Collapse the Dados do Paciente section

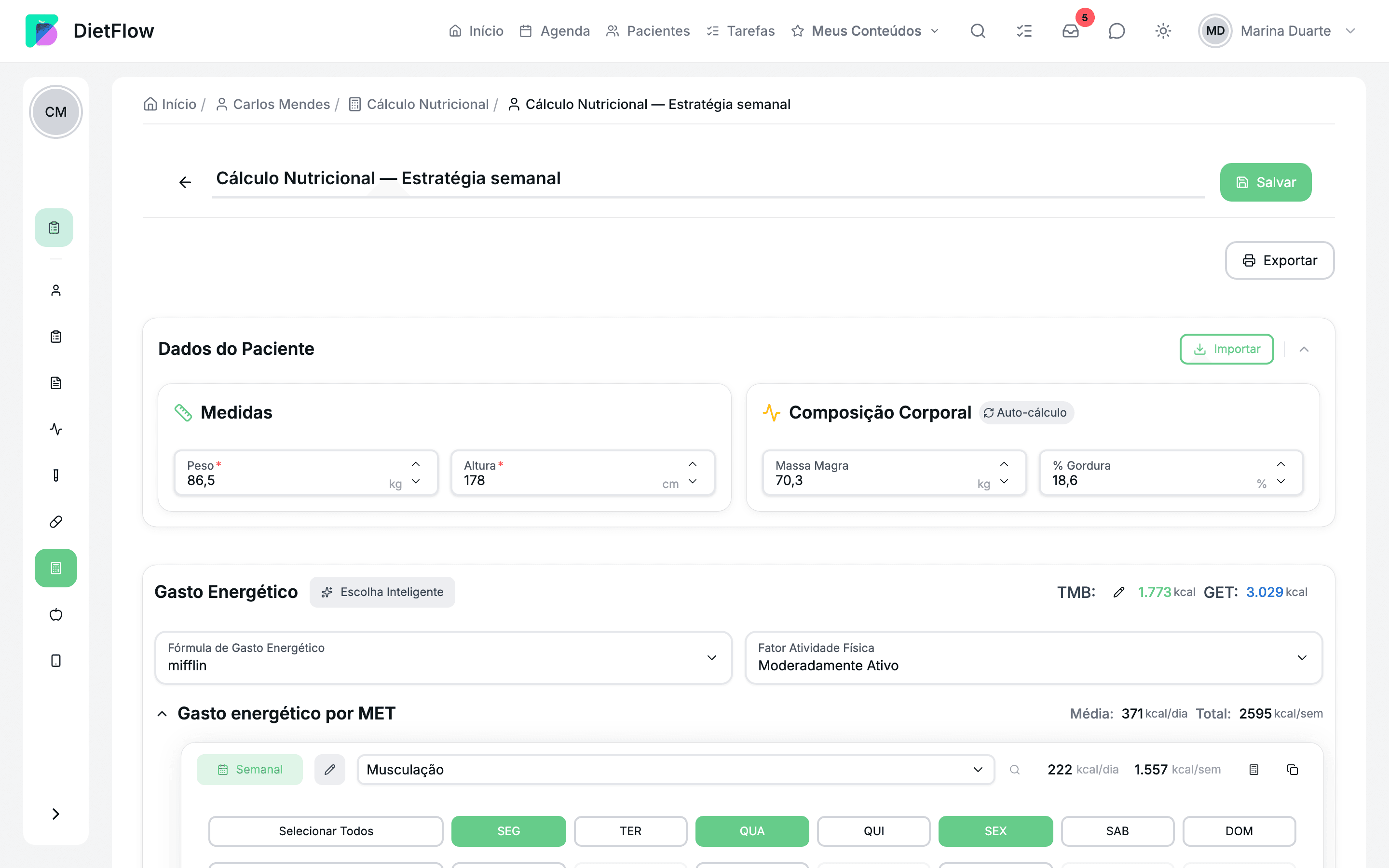point(1304,349)
